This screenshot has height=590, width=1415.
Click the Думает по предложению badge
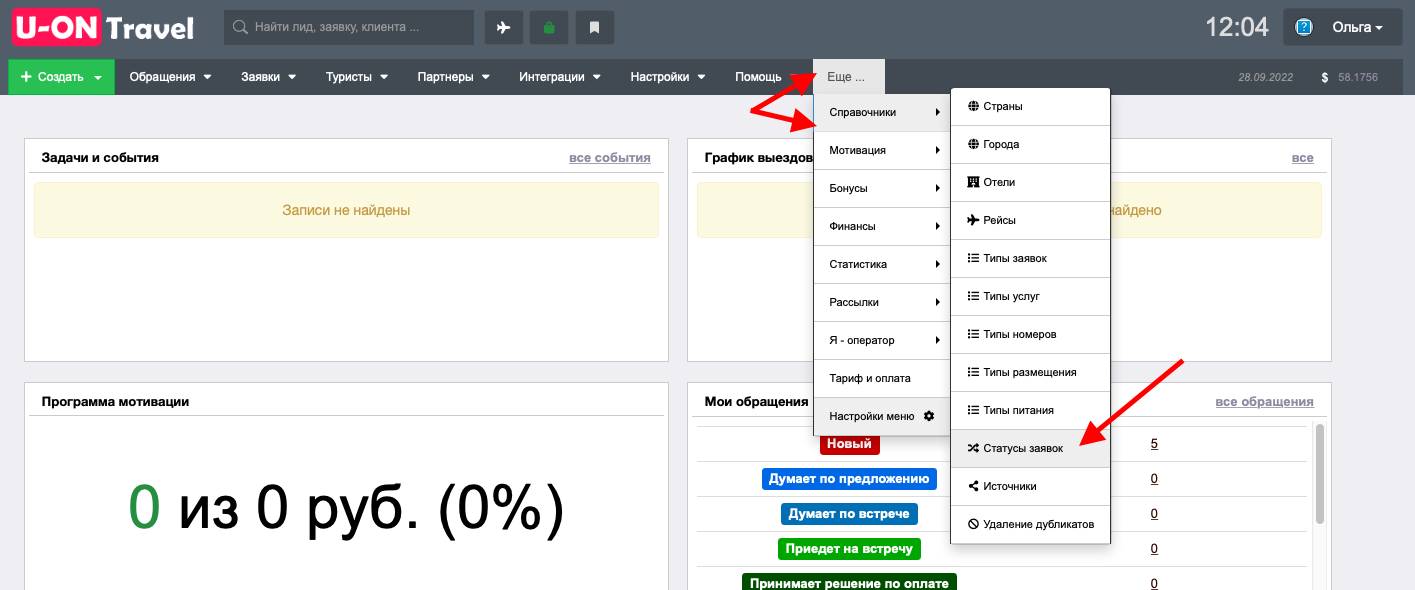849,479
